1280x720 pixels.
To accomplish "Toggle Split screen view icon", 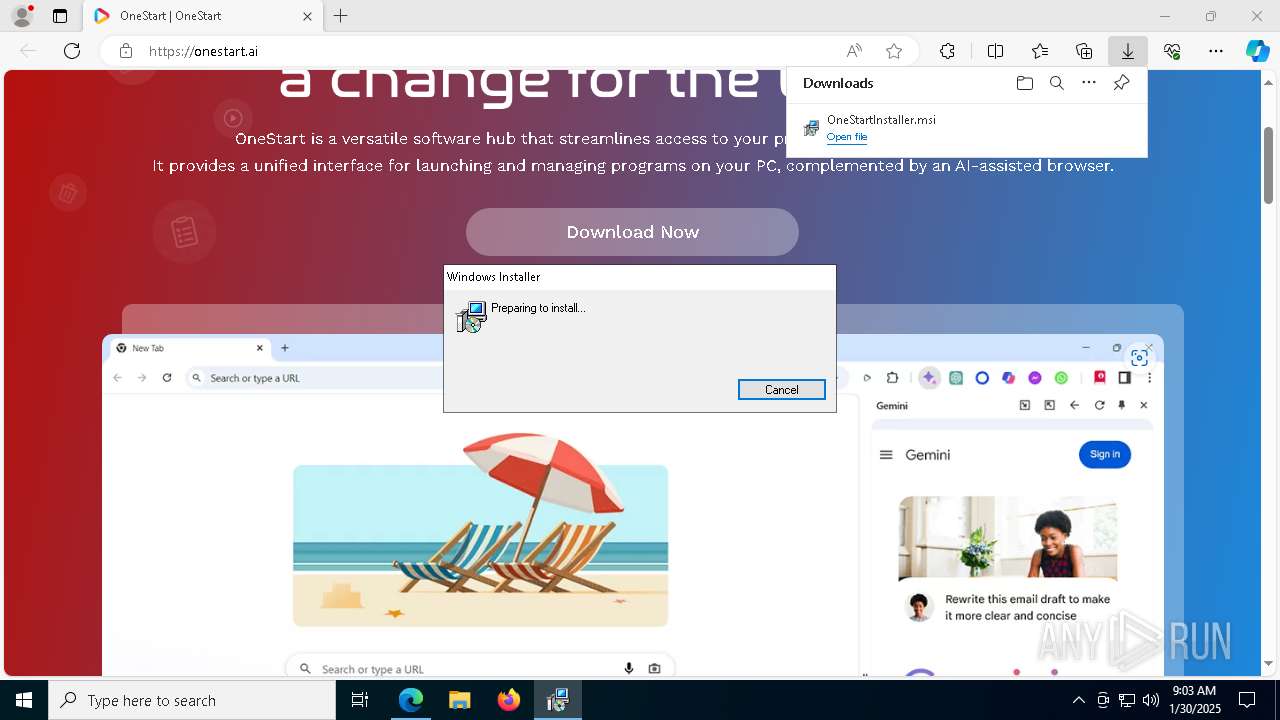I will 996,51.
